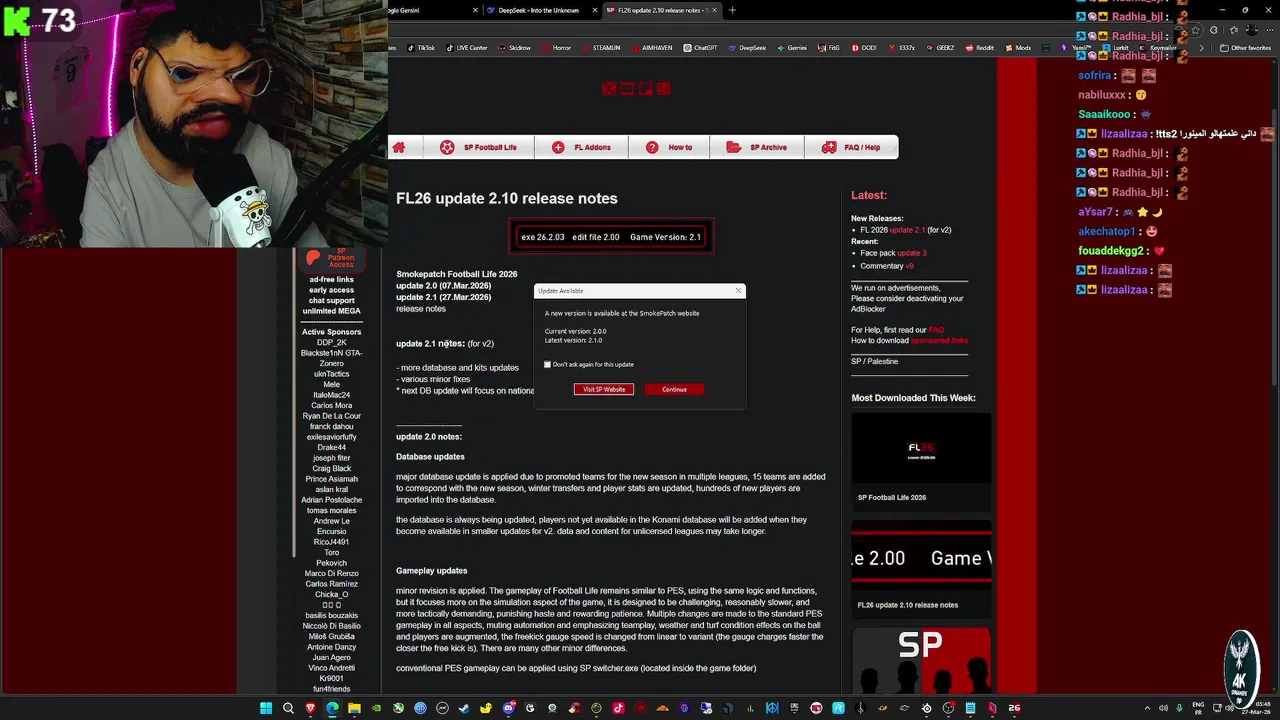Open Windows taskbar search
The height and width of the screenshot is (720, 1280).
pos(288,708)
